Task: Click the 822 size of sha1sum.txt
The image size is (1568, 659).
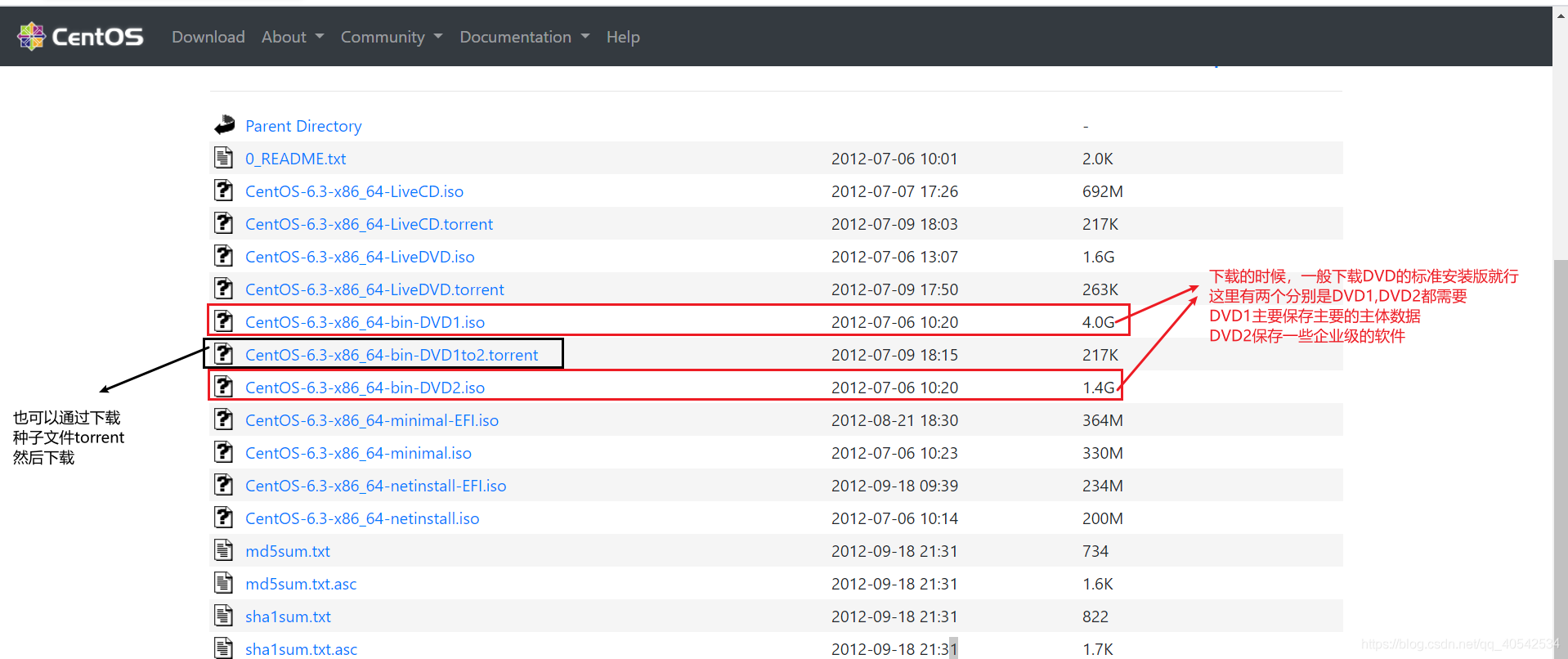Action: coord(1095,616)
